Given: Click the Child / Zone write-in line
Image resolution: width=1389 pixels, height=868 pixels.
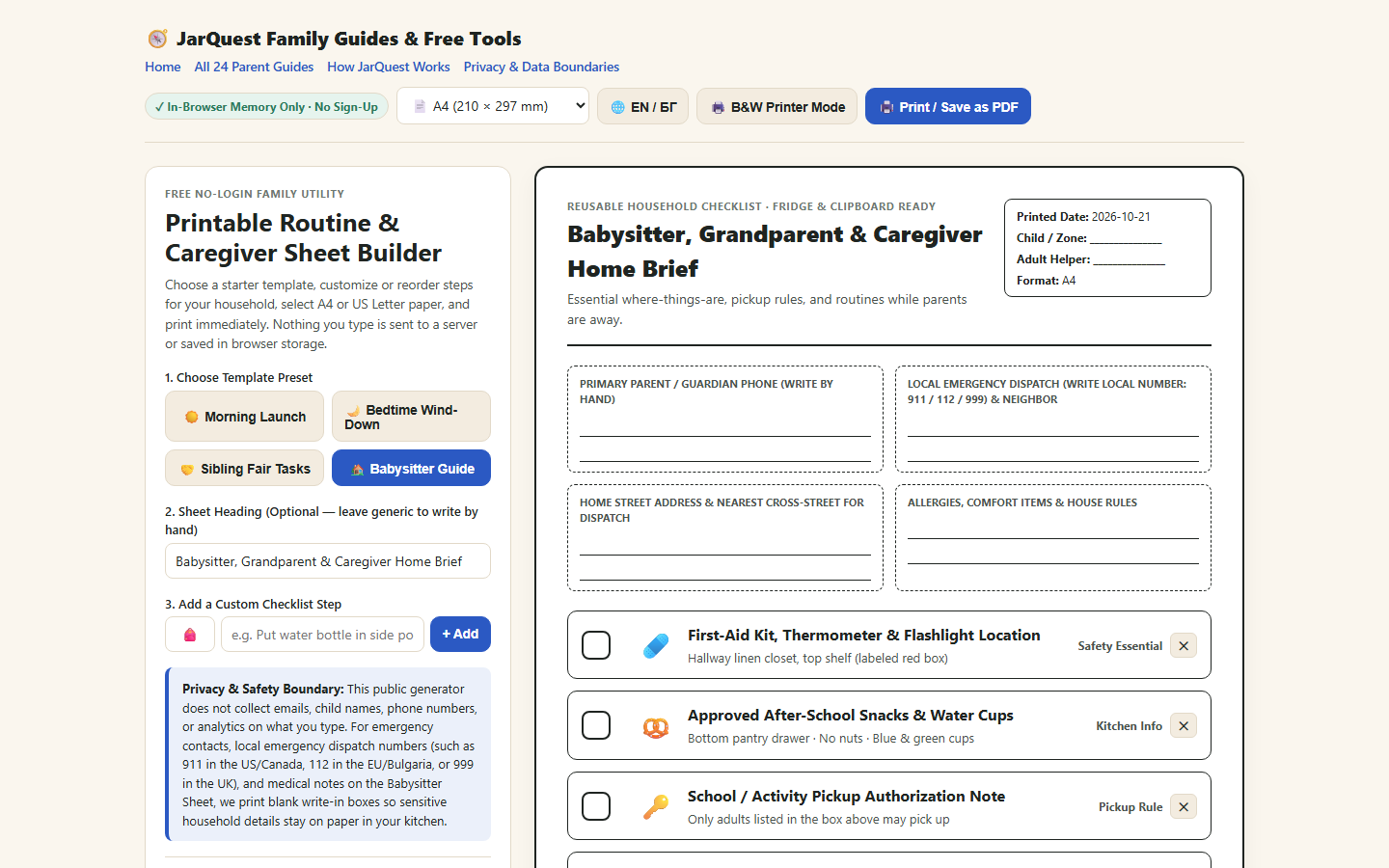Looking at the screenshot, I should point(1126,238).
